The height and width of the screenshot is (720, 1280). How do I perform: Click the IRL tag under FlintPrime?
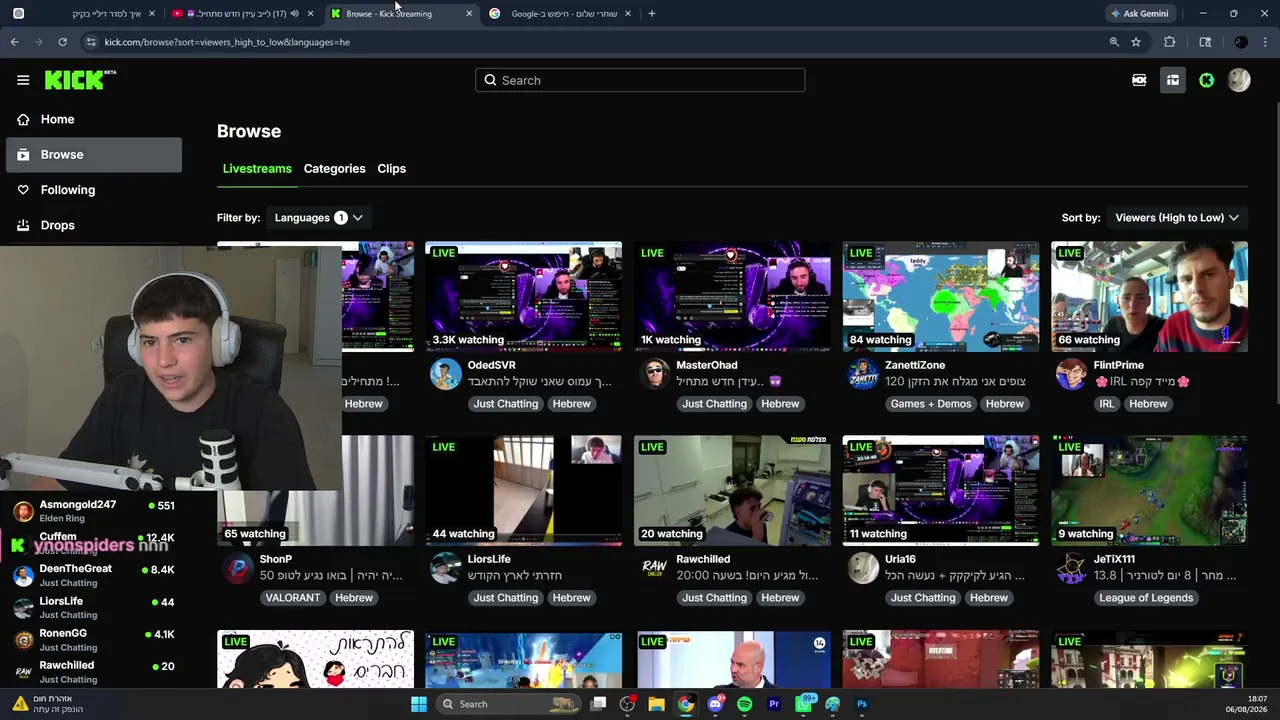tap(1106, 404)
